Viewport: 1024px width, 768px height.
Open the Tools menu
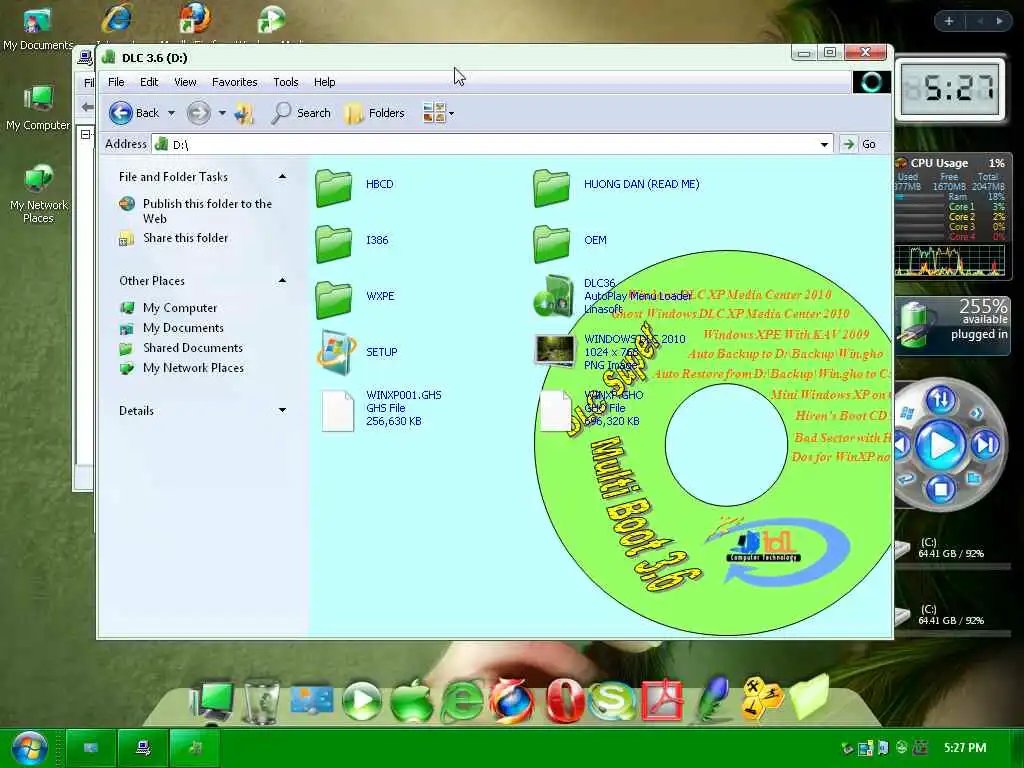(285, 82)
